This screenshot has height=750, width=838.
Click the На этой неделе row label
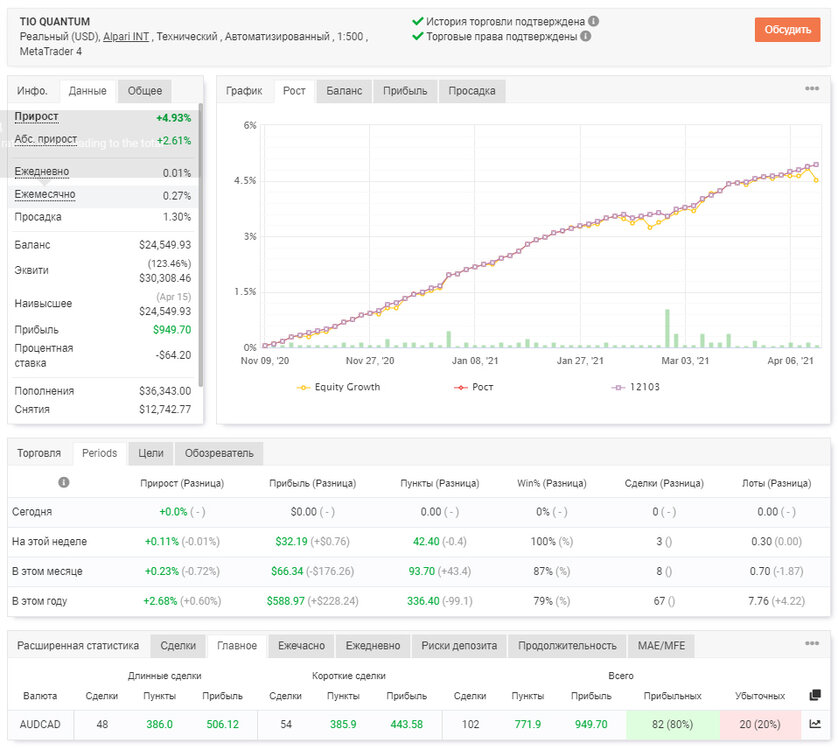[49, 542]
